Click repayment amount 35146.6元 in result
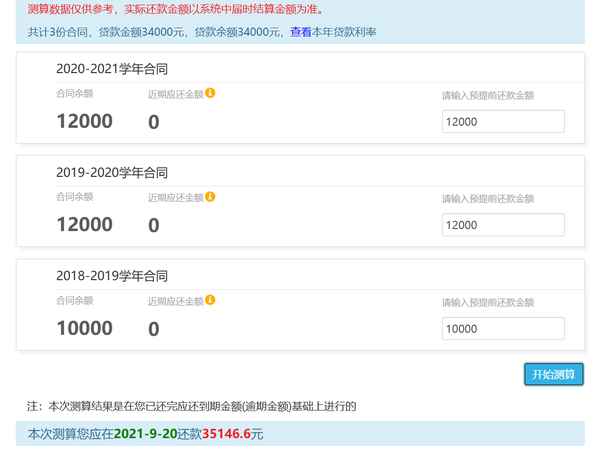Screen dimensions: 600x455 click(233, 434)
